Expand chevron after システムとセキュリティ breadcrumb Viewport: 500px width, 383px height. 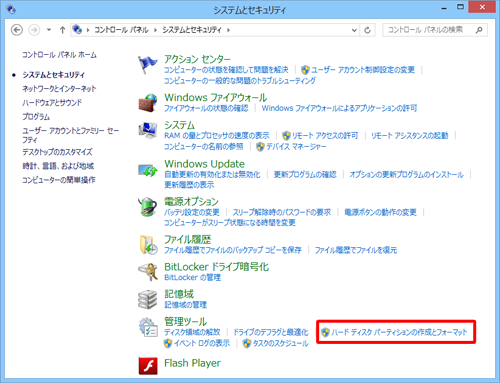point(228,30)
